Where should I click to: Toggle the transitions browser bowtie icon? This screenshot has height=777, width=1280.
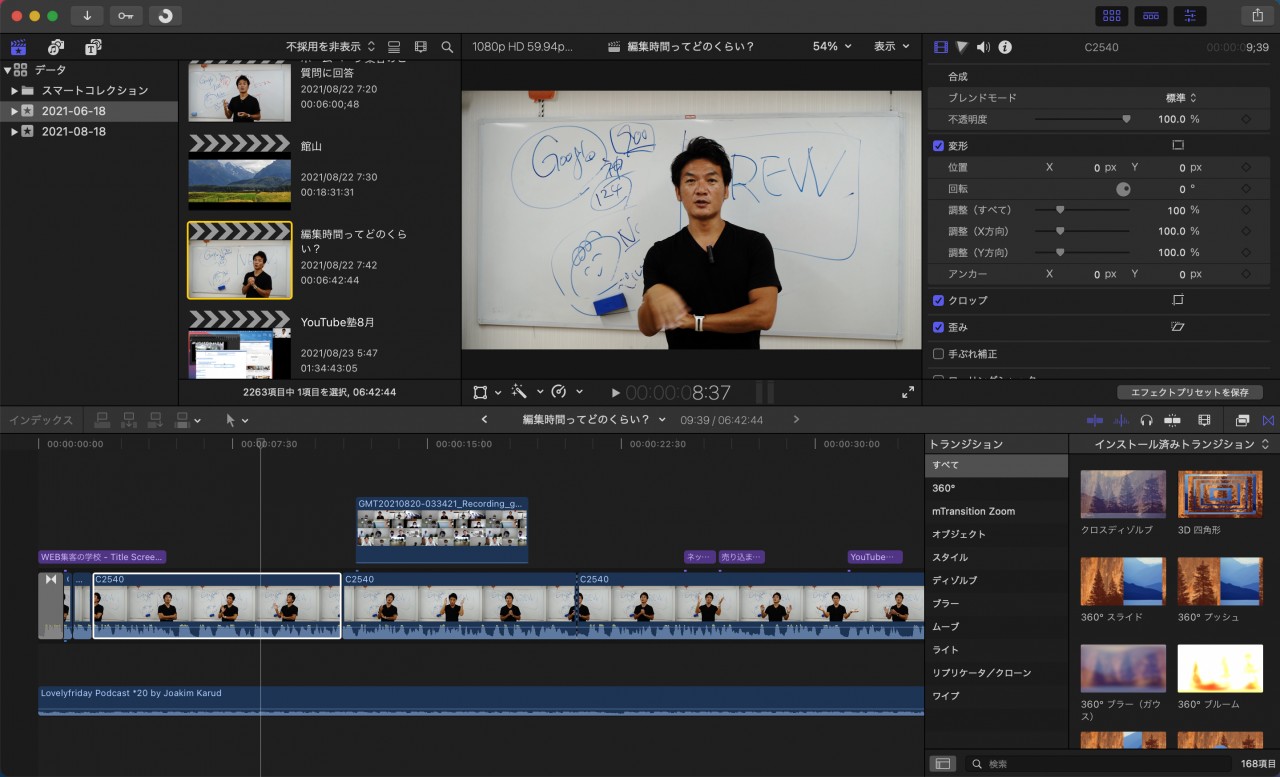pos(1268,420)
